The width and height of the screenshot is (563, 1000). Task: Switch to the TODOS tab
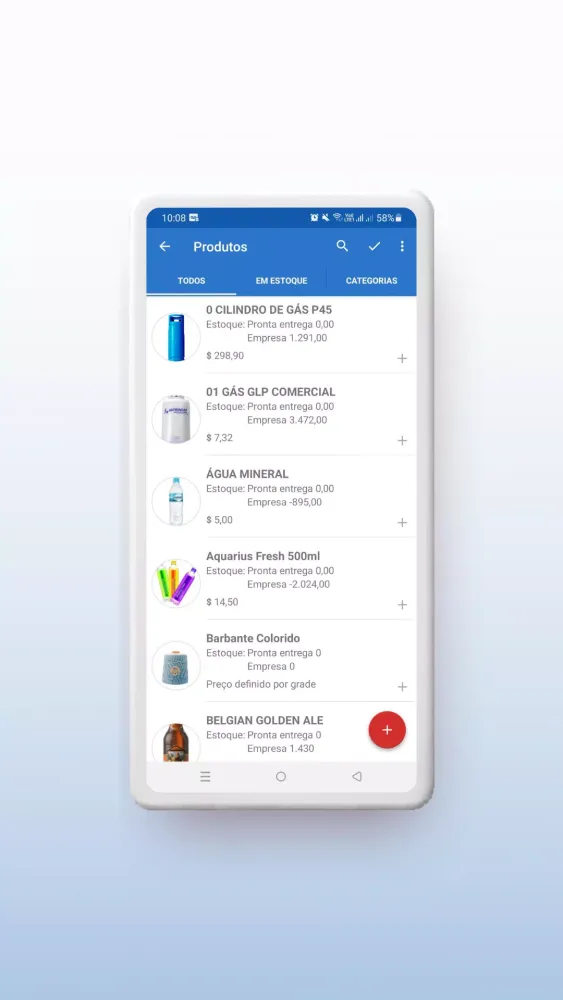(x=191, y=281)
